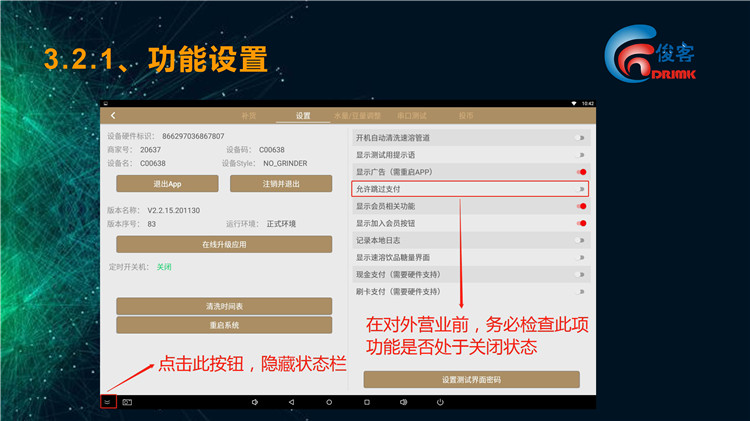Screen dimensions: 750x421
Task: Turn off 显示会员相关功能 switch
Action: point(581,206)
